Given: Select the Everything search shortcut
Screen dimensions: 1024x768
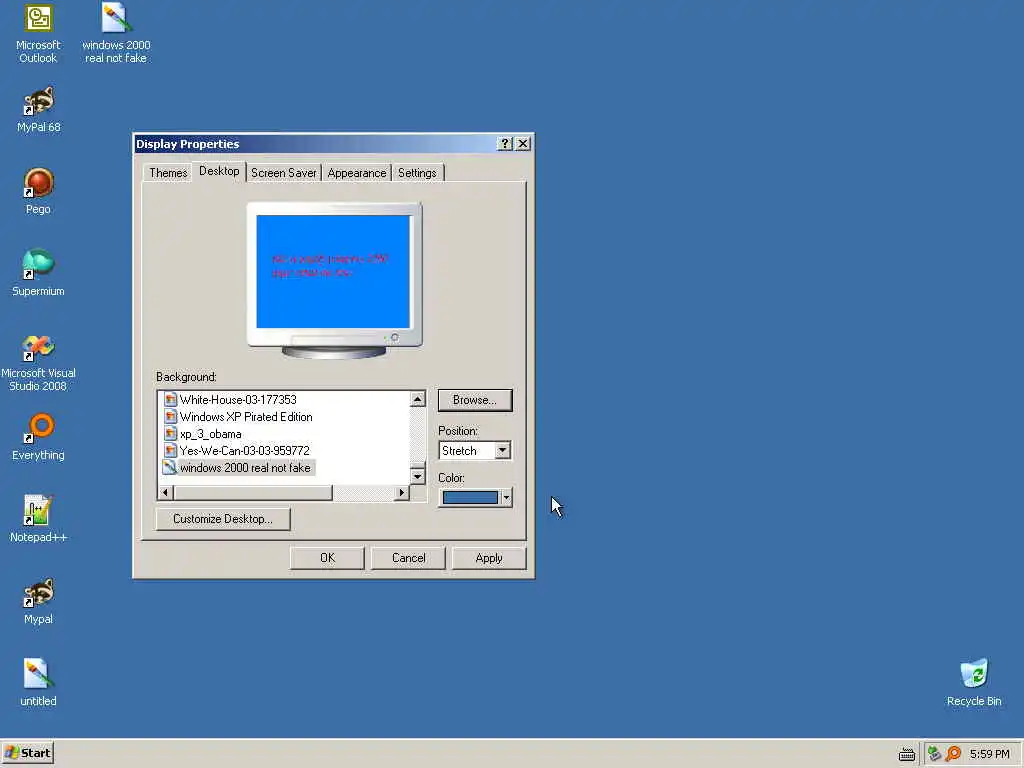Looking at the screenshot, I should (39, 438).
